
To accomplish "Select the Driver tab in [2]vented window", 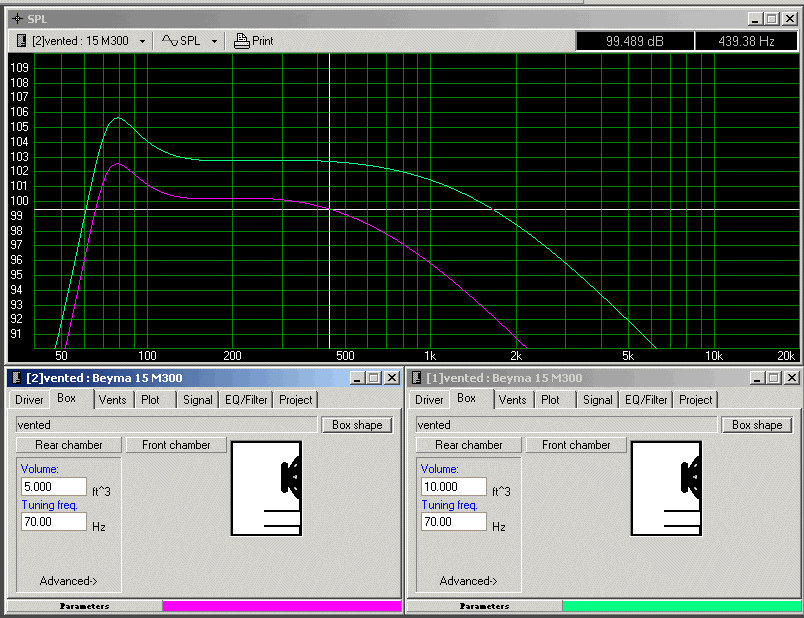I will pos(30,400).
